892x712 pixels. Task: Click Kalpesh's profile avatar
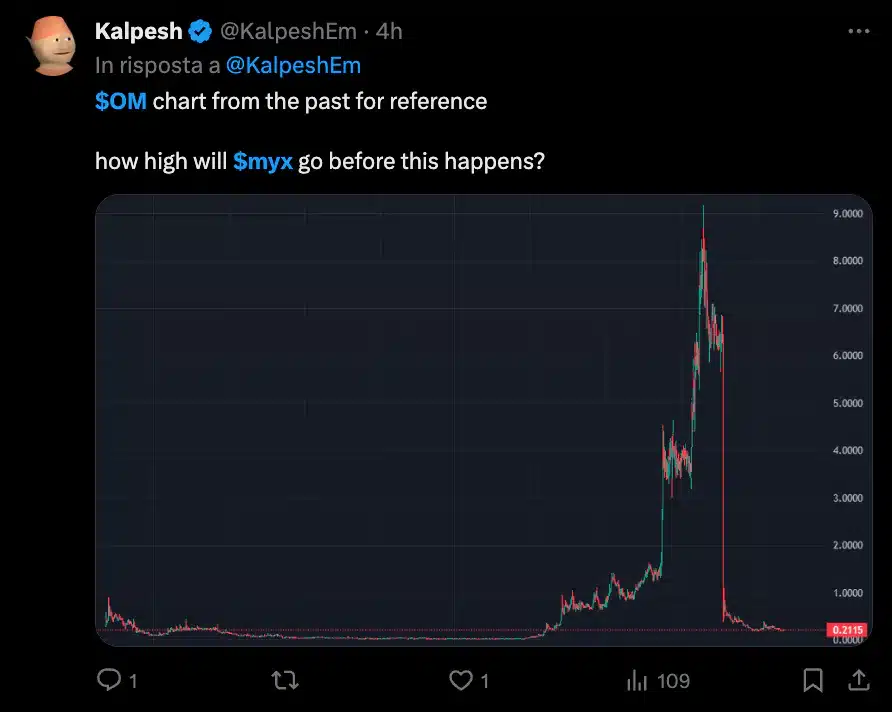point(52,45)
